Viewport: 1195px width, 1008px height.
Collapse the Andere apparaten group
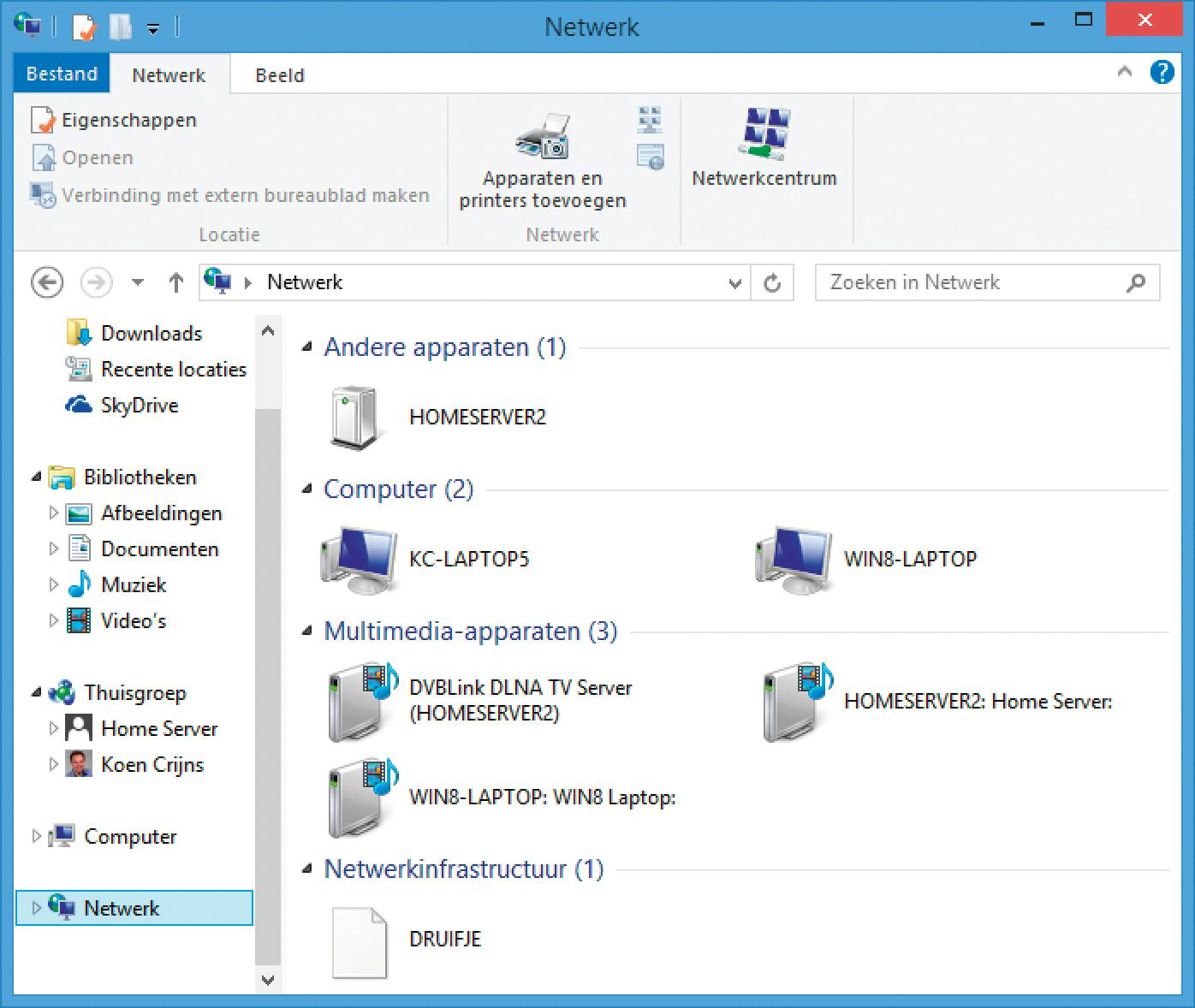pos(307,347)
